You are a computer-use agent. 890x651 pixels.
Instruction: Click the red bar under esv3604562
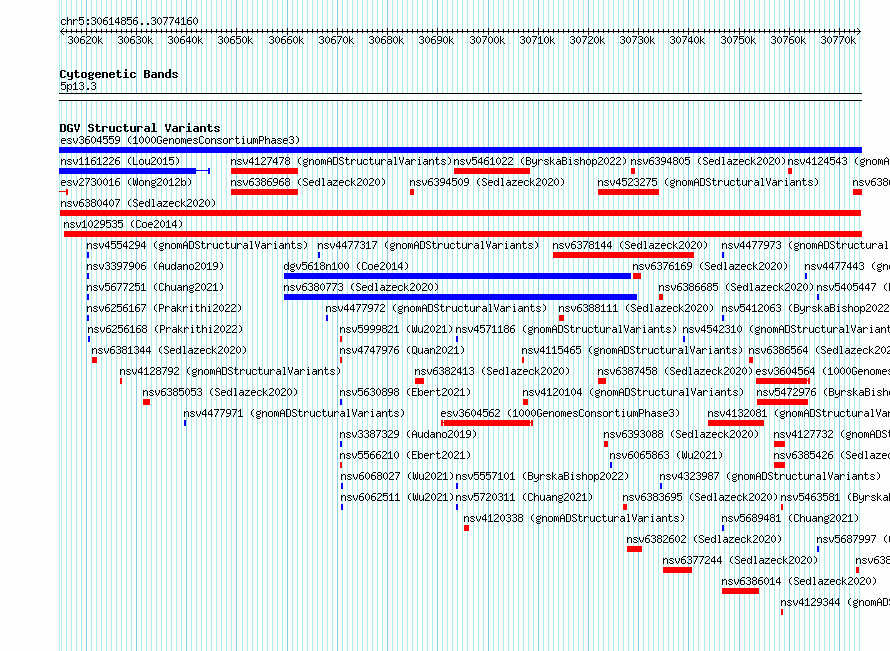point(487,423)
